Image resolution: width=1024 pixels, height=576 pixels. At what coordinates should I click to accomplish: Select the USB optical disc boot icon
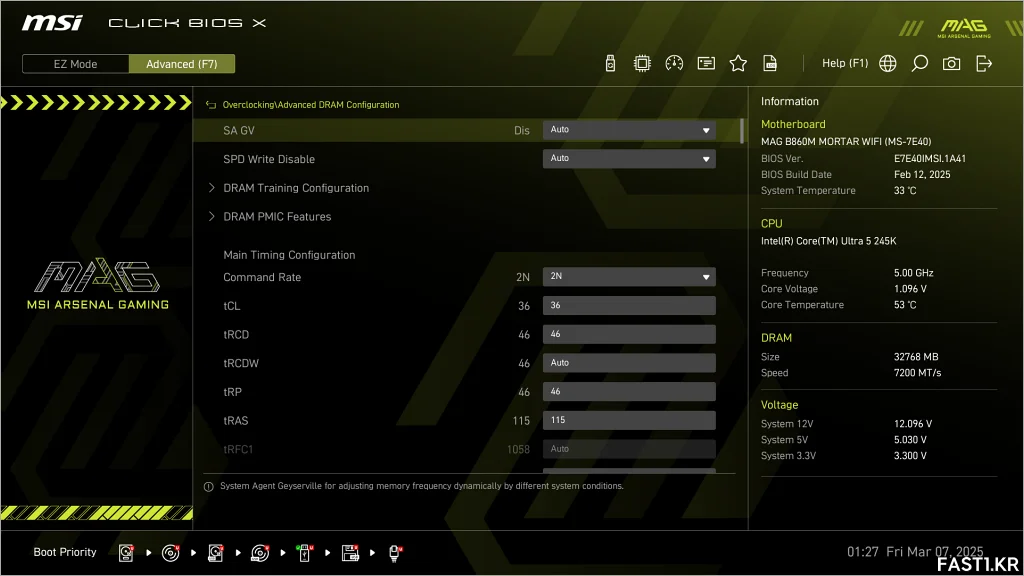point(260,553)
